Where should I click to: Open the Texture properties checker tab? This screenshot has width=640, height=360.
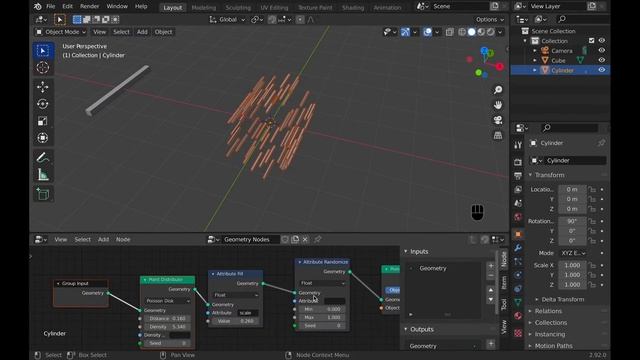click(518, 333)
